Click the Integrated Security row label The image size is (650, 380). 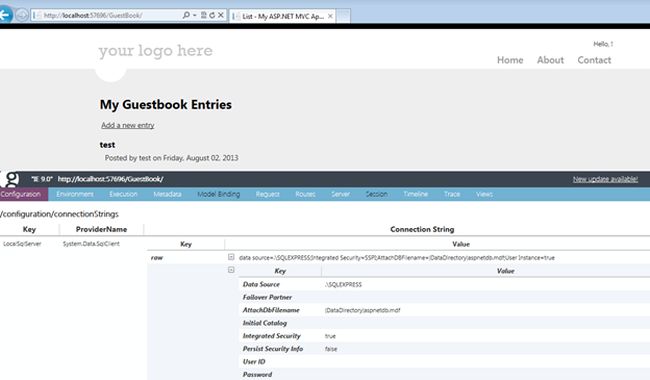[x=272, y=336]
